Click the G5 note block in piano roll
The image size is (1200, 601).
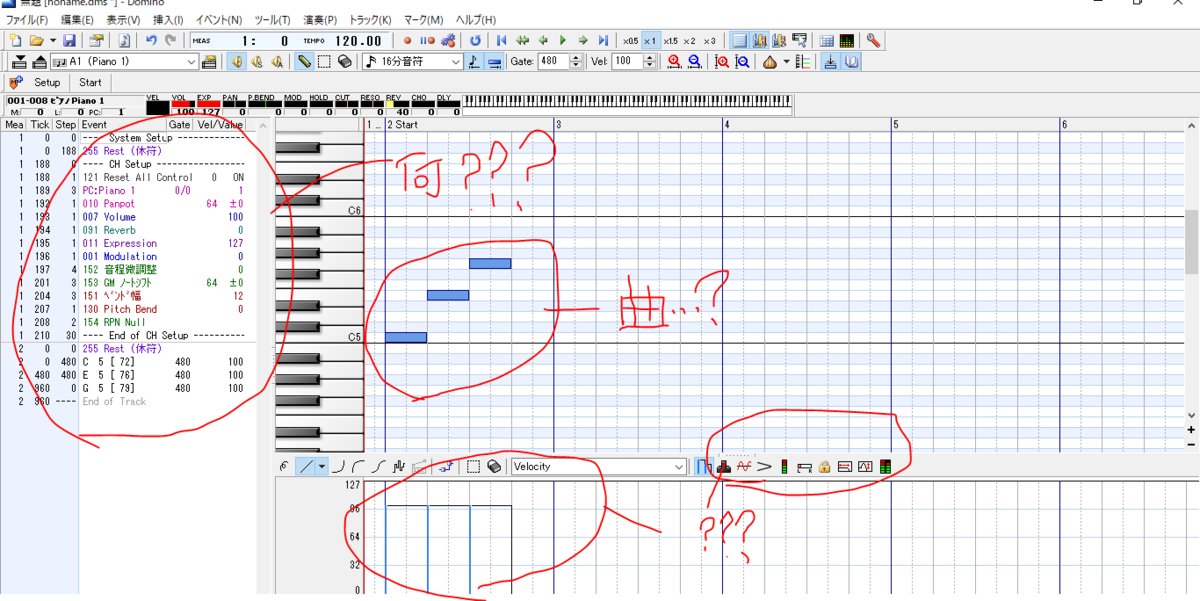point(490,264)
